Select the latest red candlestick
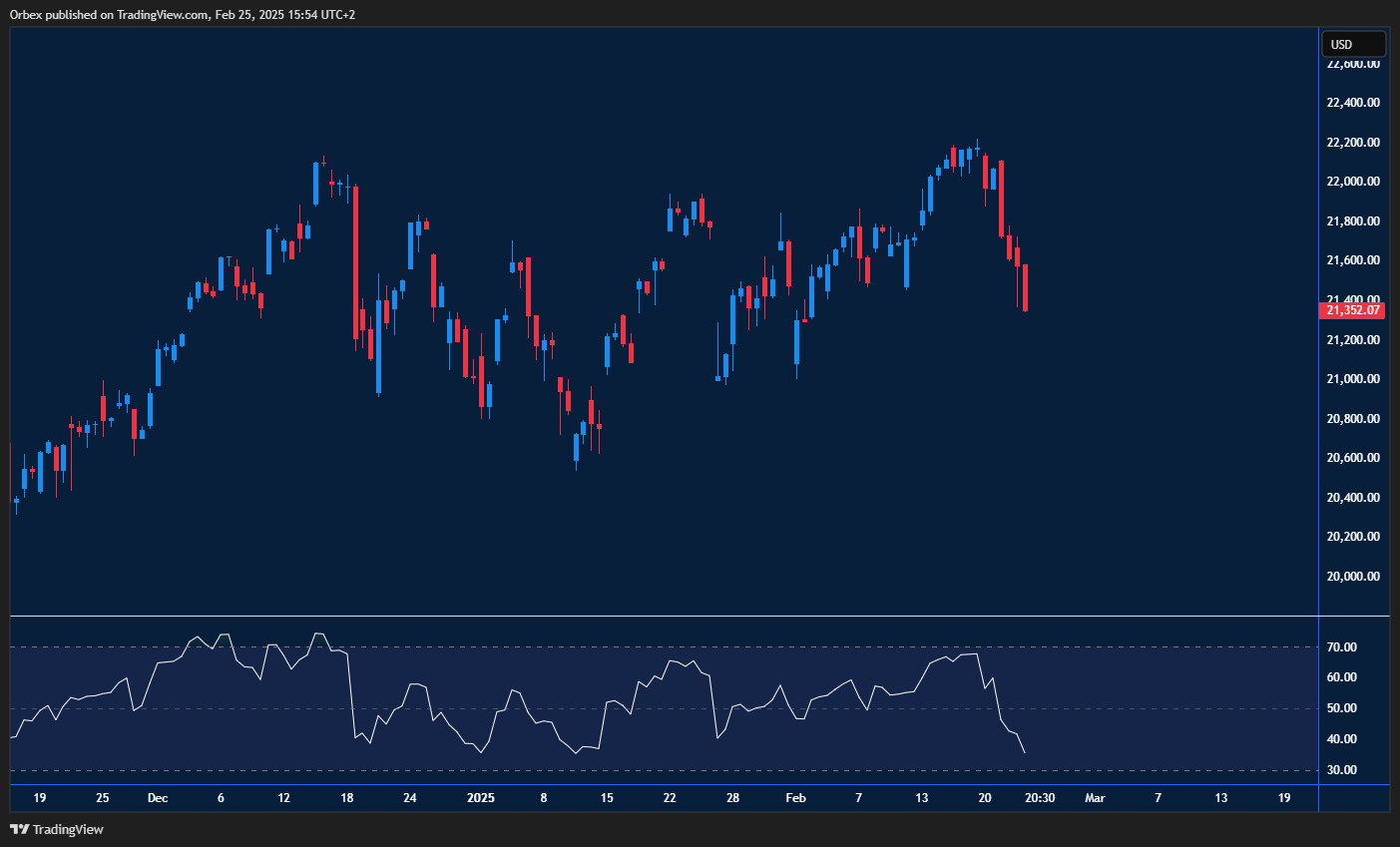 pos(1024,289)
